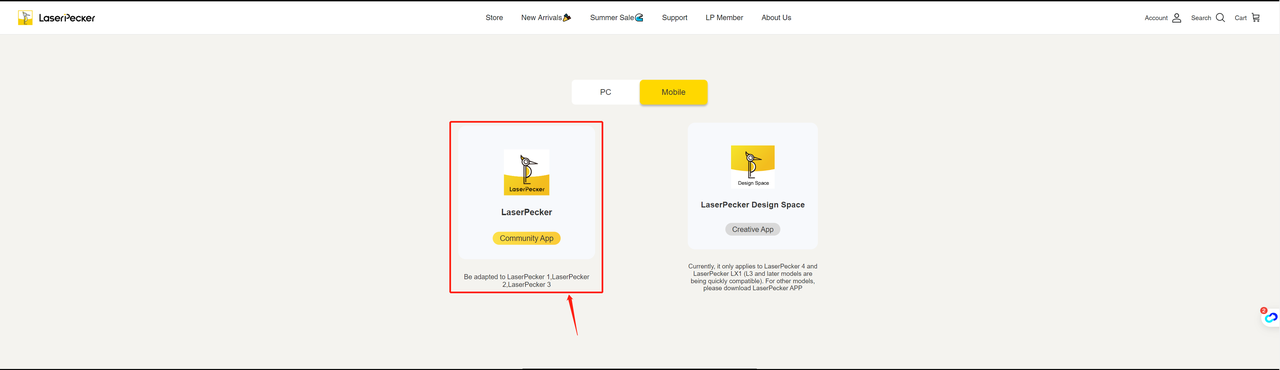Click the Search link text
The width and height of the screenshot is (1280, 370).
point(1201,18)
